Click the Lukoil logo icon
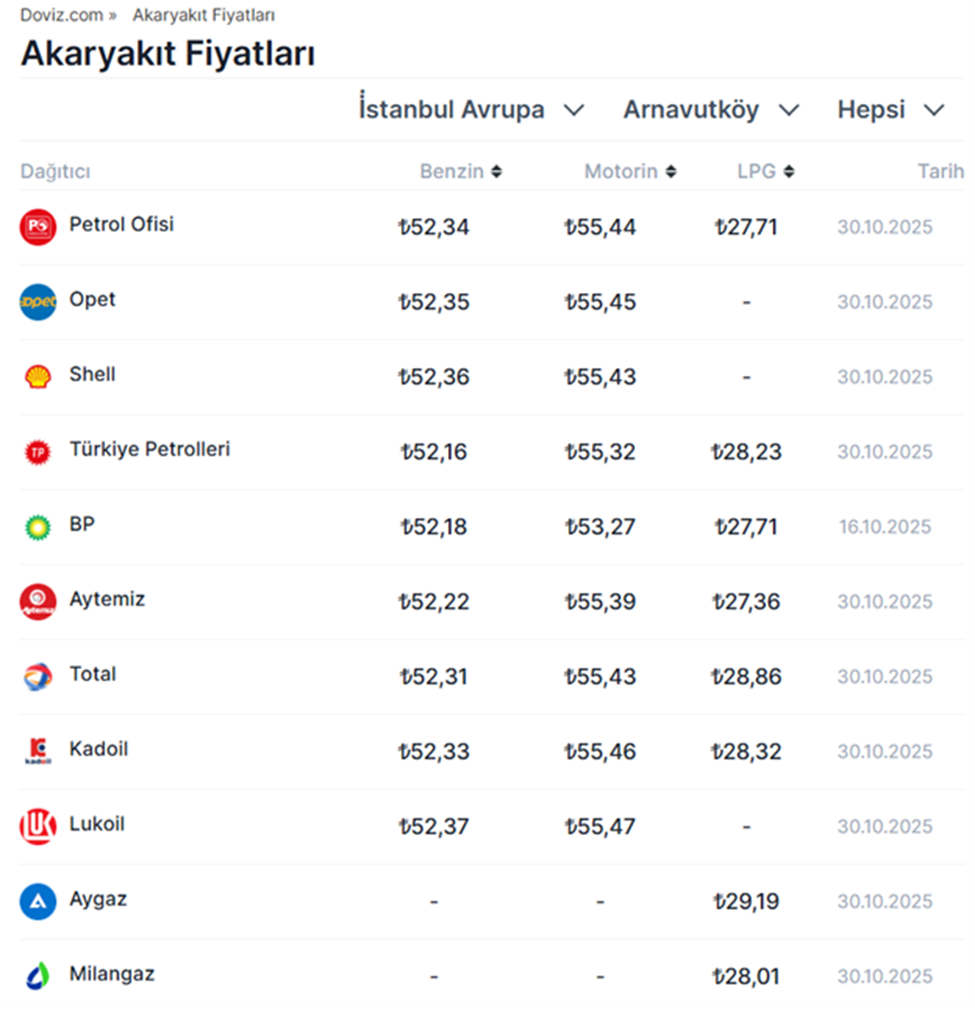 38,827
